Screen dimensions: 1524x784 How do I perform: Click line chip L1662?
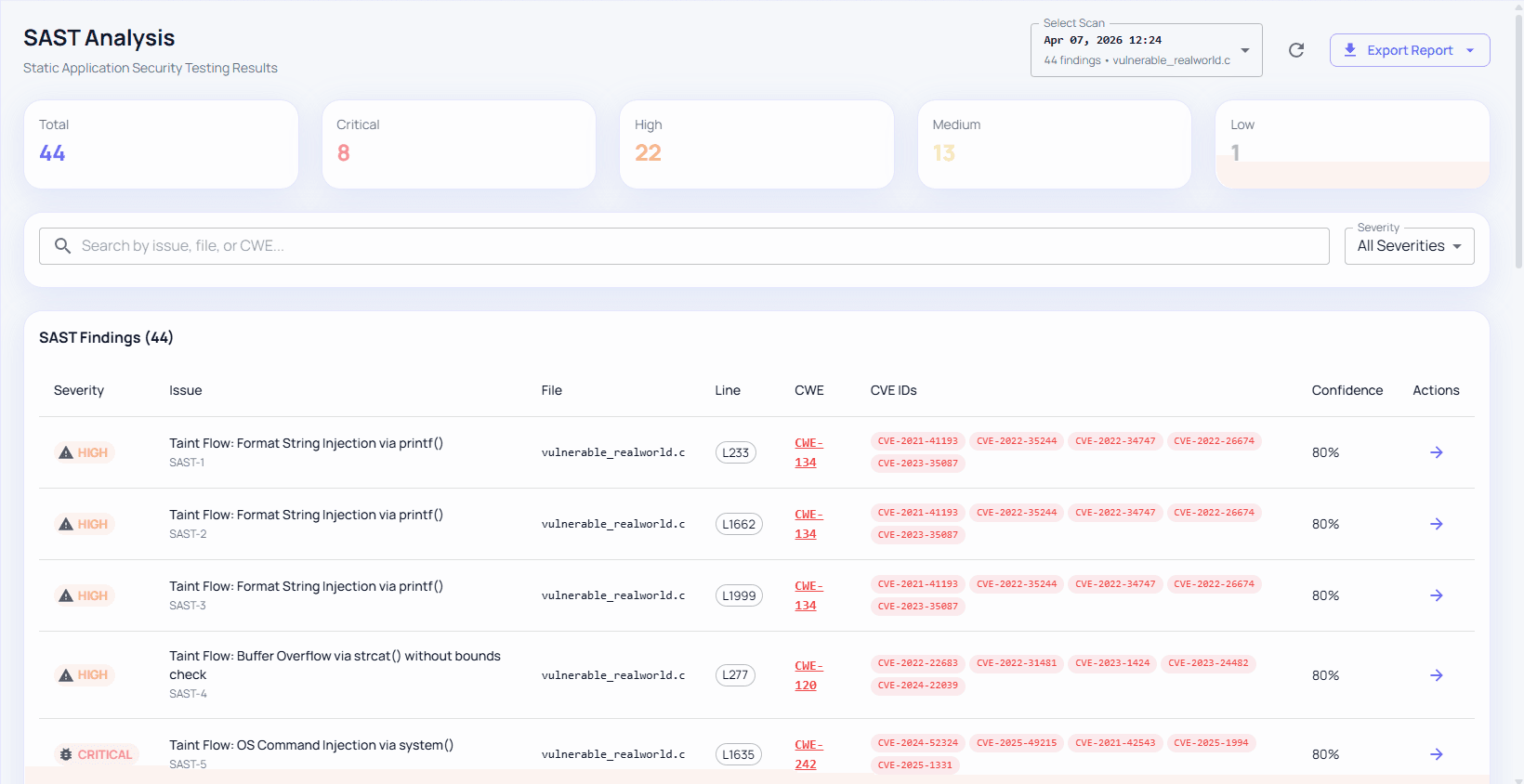739,524
